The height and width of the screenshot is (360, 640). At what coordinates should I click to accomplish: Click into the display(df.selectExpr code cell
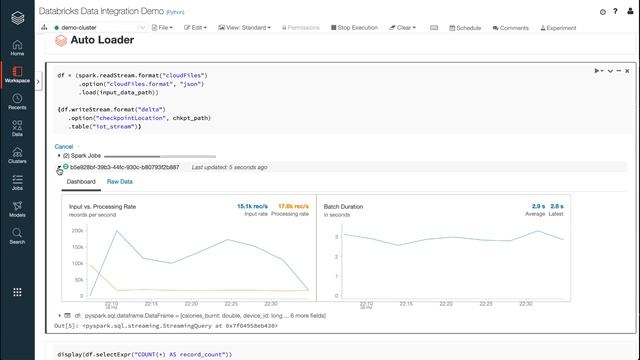343,353
